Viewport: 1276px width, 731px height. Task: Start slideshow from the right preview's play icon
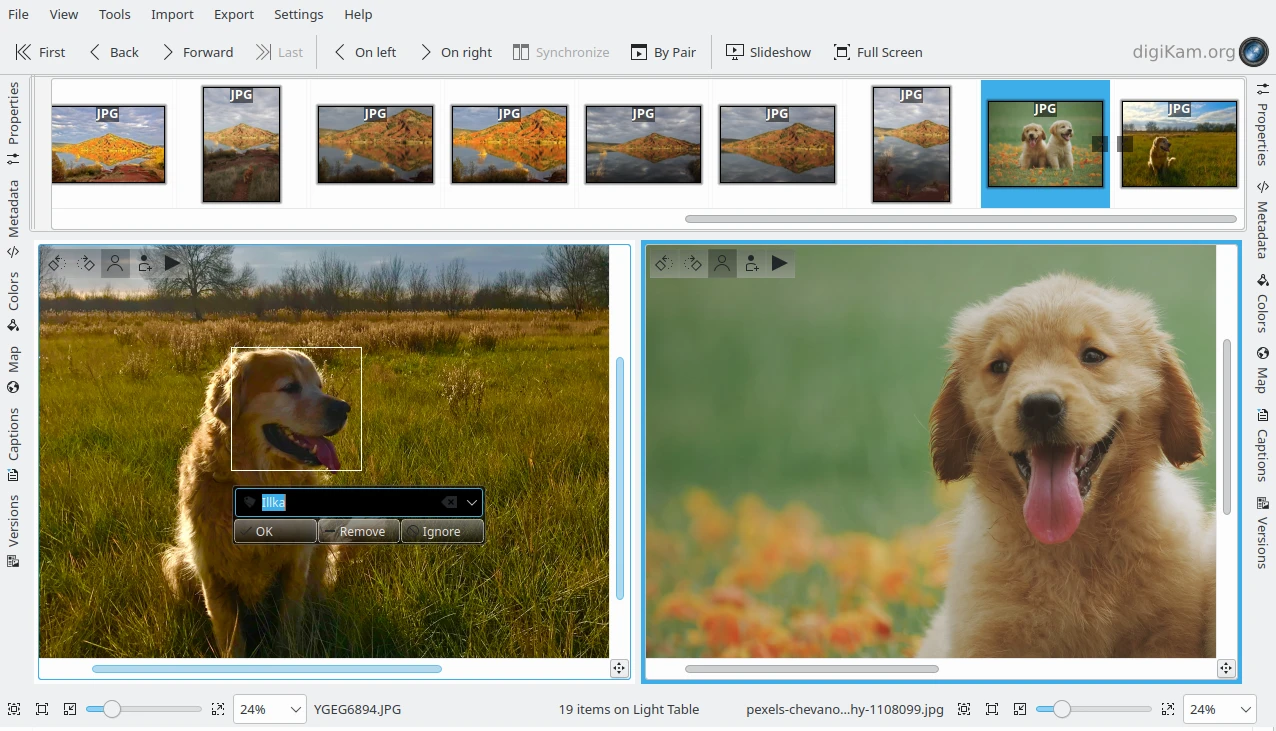[x=779, y=263]
